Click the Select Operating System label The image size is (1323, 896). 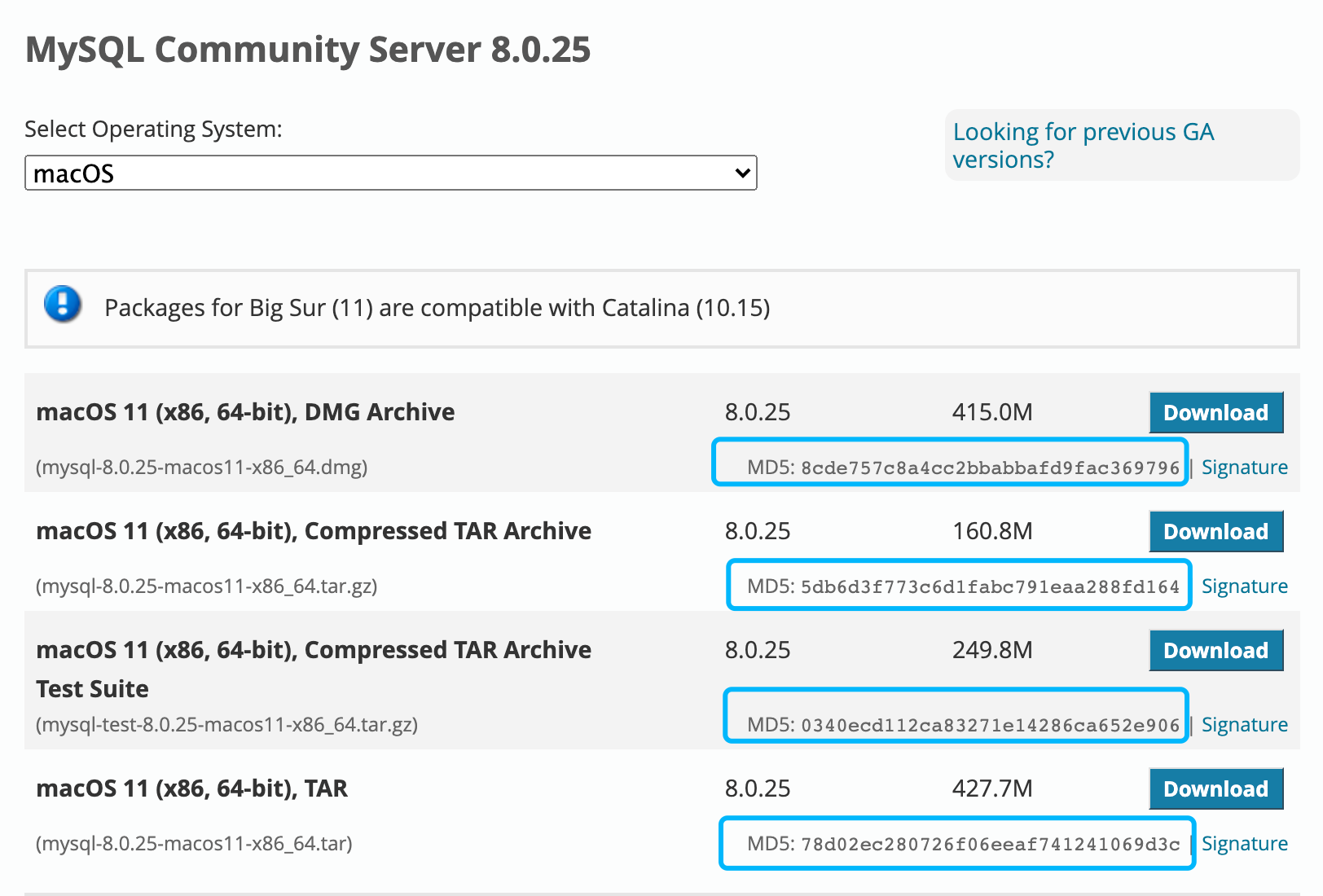pyautogui.click(x=153, y=130)
